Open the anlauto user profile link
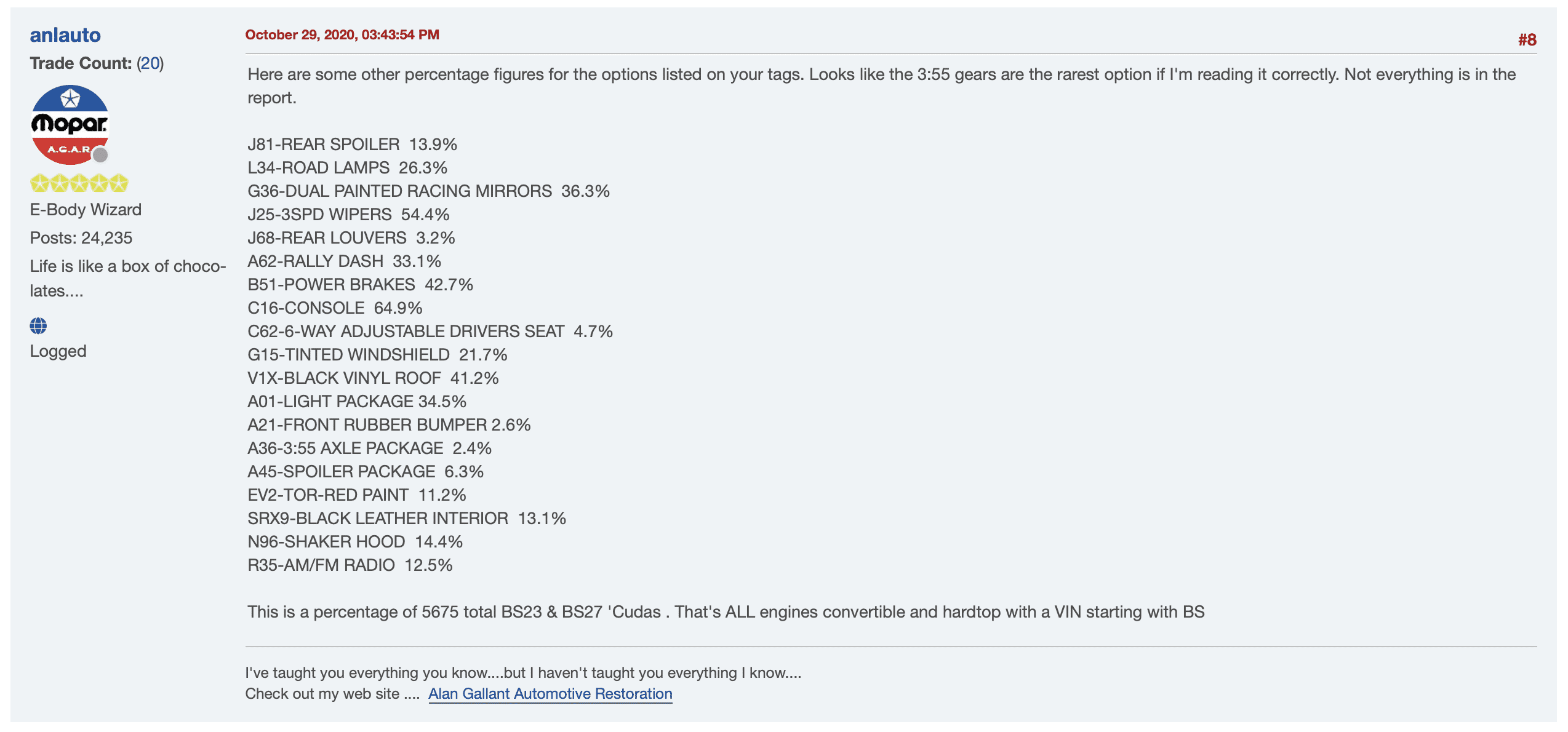The height and width of the screenshot is (732, 1568). coord(65,35)
